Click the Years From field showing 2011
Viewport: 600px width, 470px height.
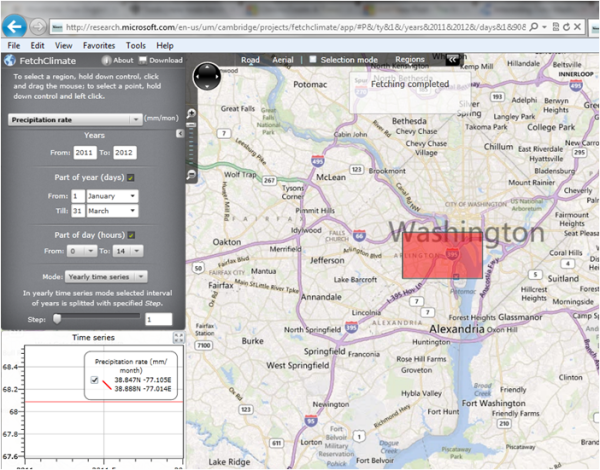(85, 152)
